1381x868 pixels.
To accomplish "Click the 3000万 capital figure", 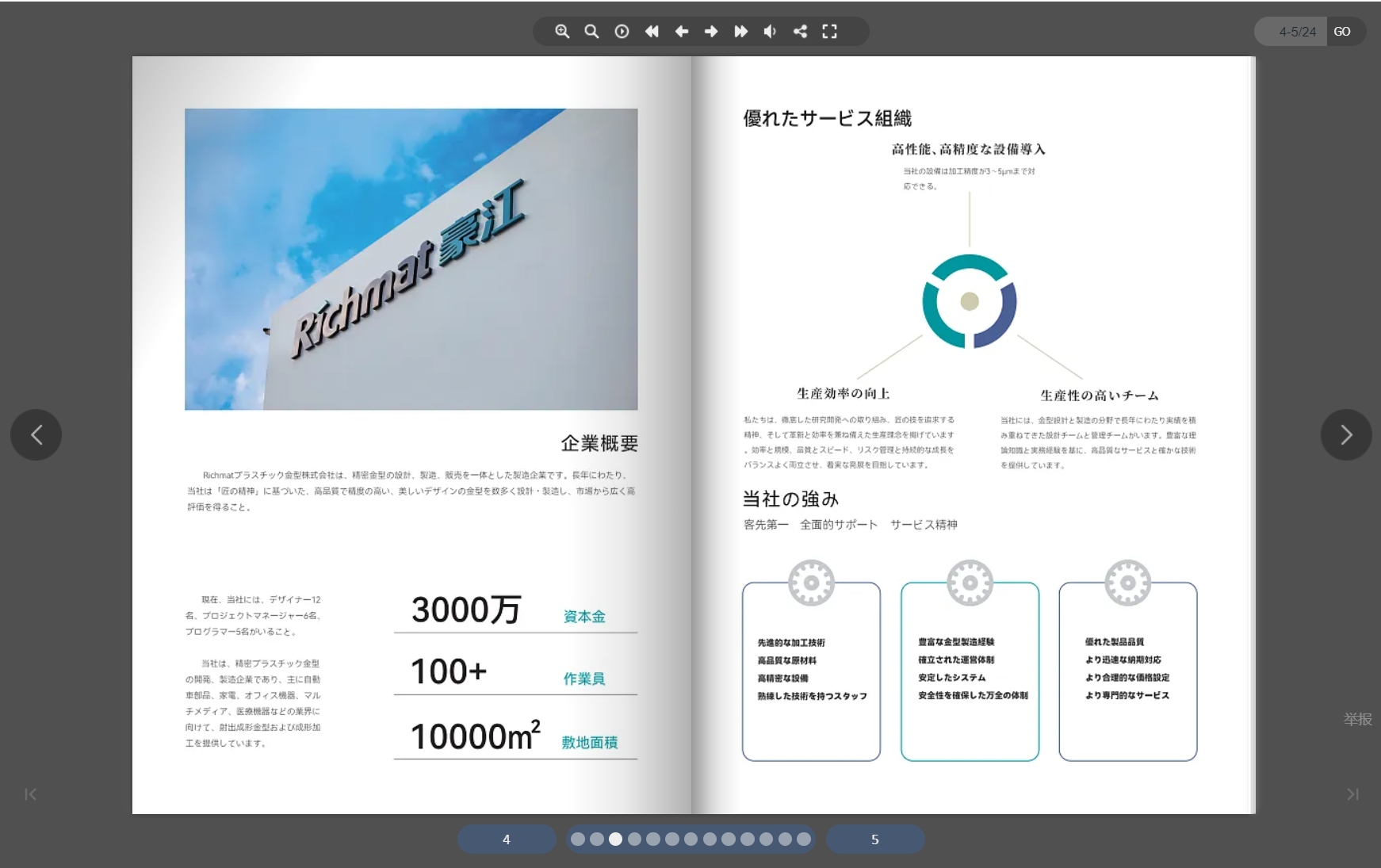I will (466, 610).
